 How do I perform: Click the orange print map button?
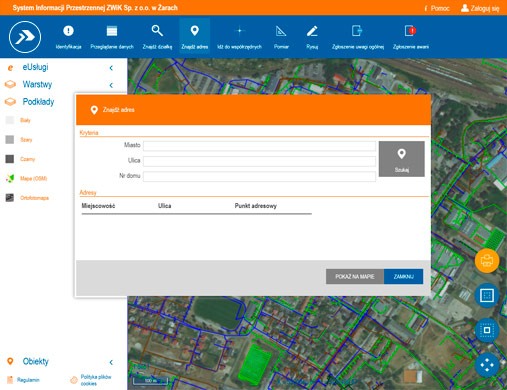[487, 261]
